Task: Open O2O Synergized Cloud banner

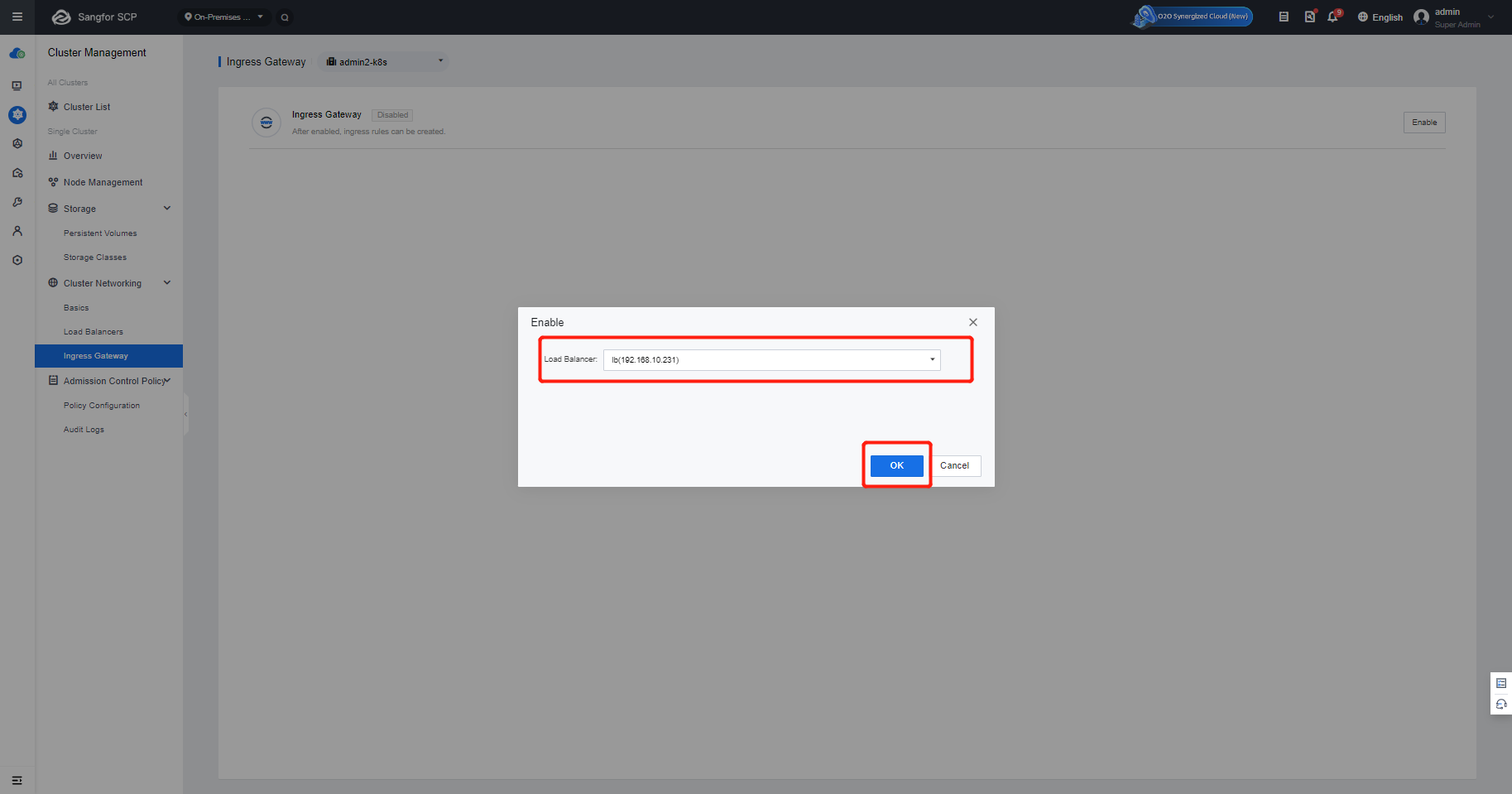Action: pyautogui.click(x=1193, y=17)
